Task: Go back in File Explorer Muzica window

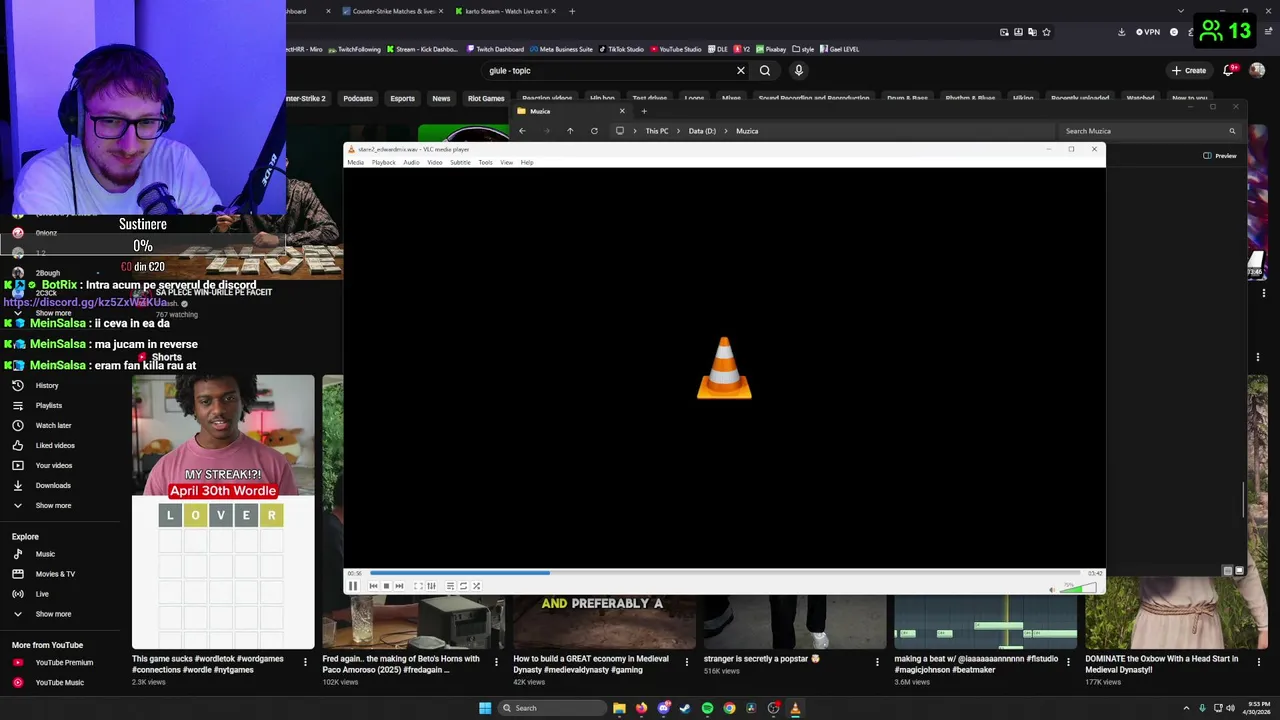Action: [x=522, y=131]
